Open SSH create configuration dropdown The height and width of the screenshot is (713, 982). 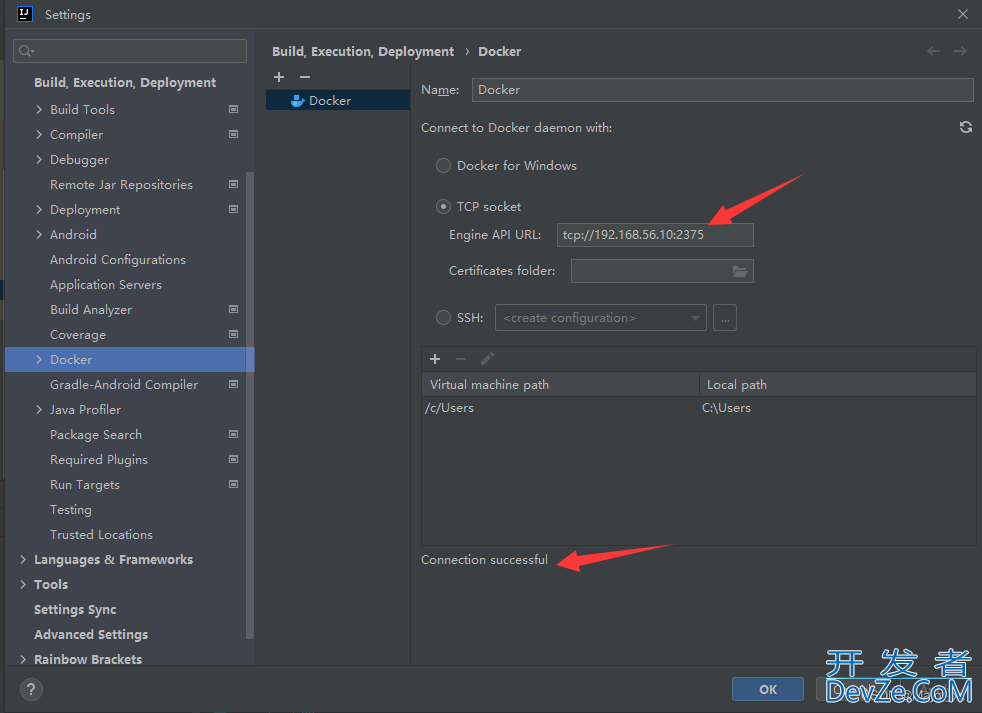coord(601,318)
